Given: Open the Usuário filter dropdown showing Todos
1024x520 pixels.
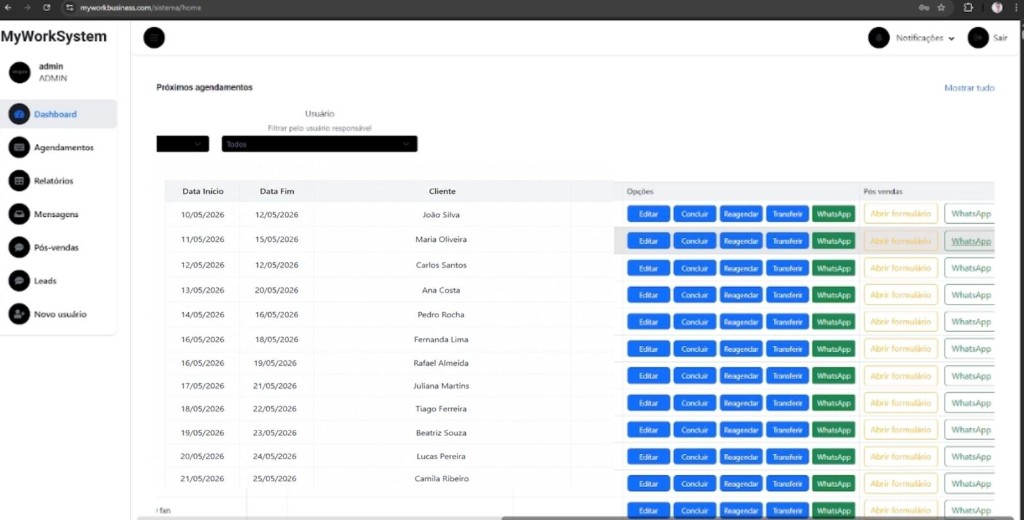Looking at the screenshot, I should pos(319,144).
